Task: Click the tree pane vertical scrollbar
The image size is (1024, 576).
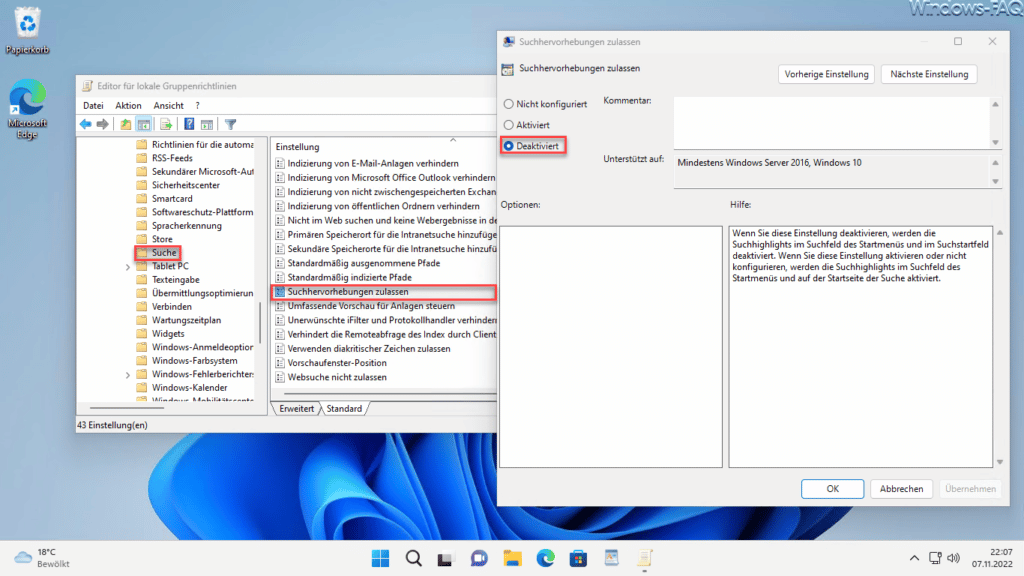Action: pos(260,323)
